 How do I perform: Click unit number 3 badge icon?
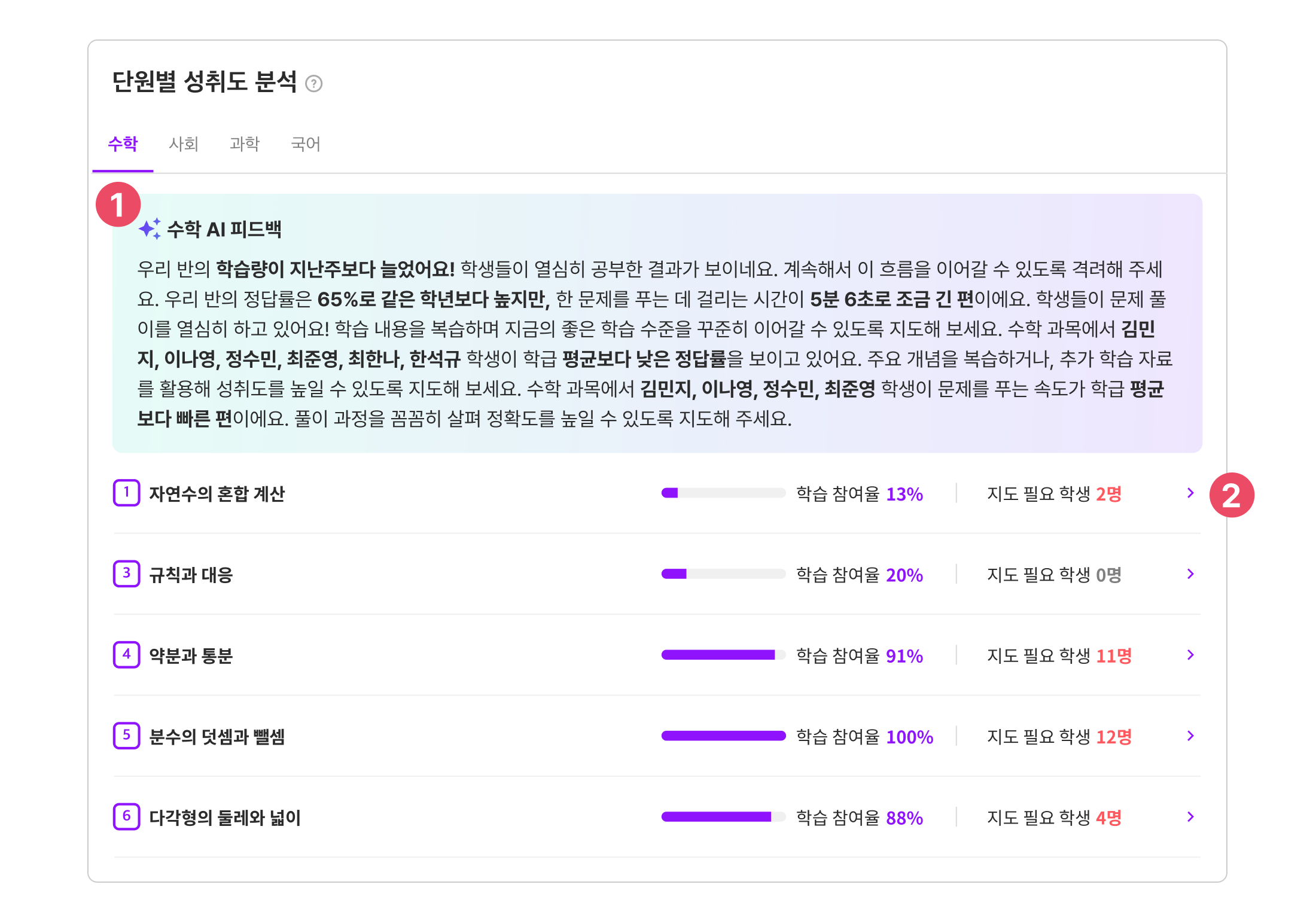coord(127,574)
